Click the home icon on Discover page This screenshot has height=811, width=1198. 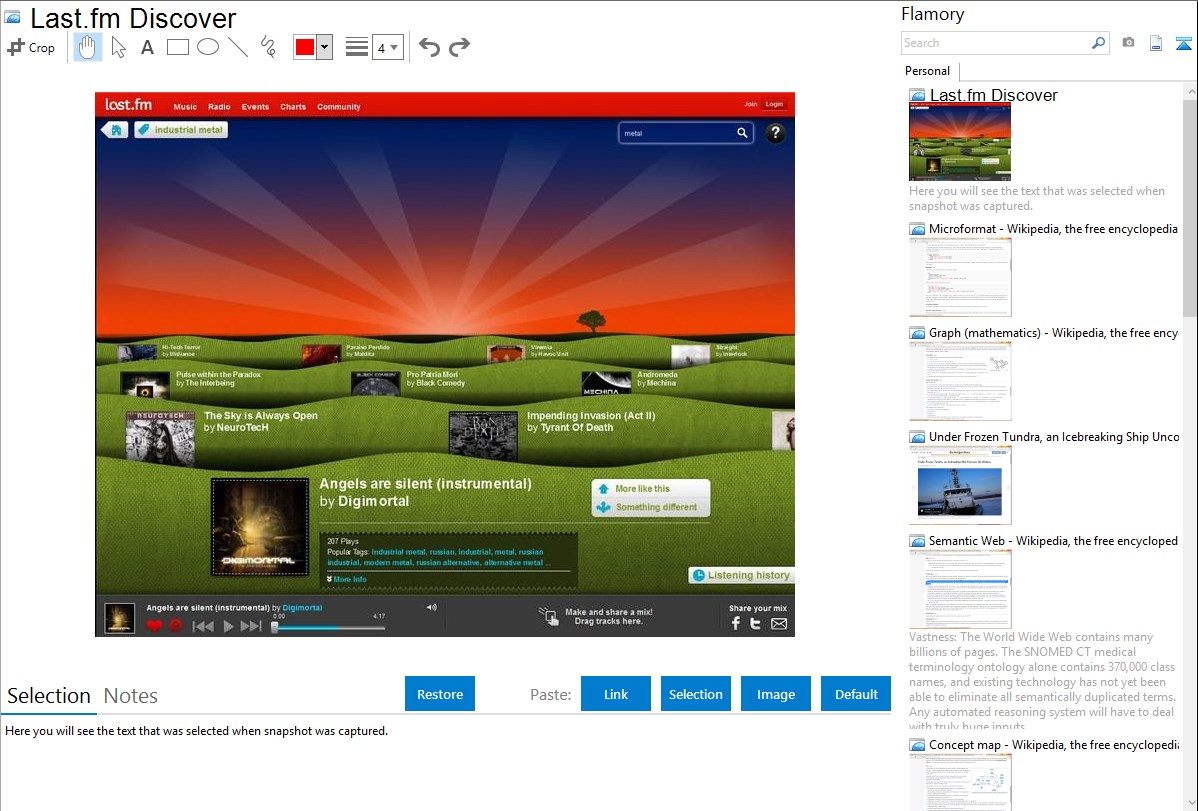(x=115, y=130)
